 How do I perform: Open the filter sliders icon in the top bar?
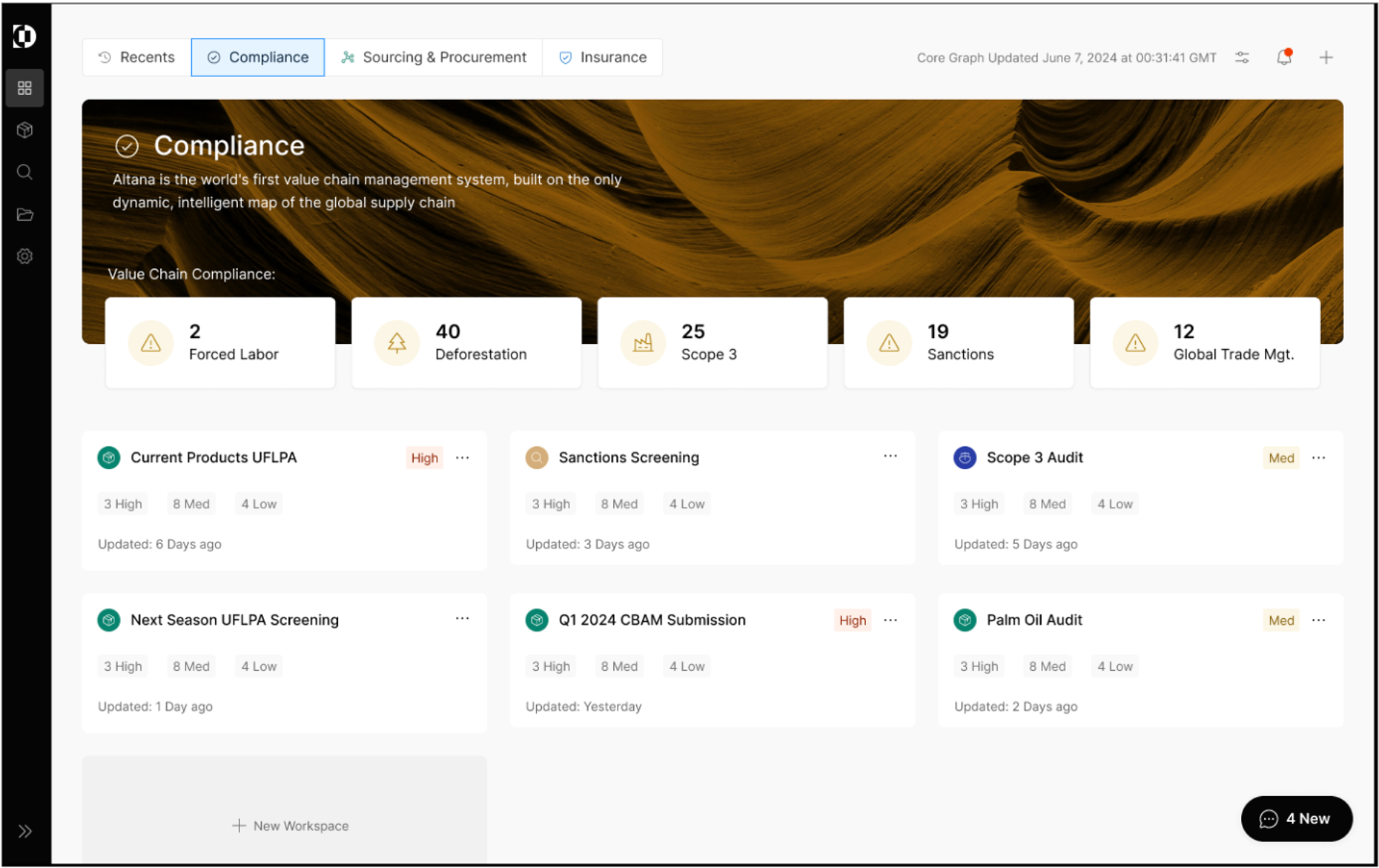click(x=1243, y=58)
